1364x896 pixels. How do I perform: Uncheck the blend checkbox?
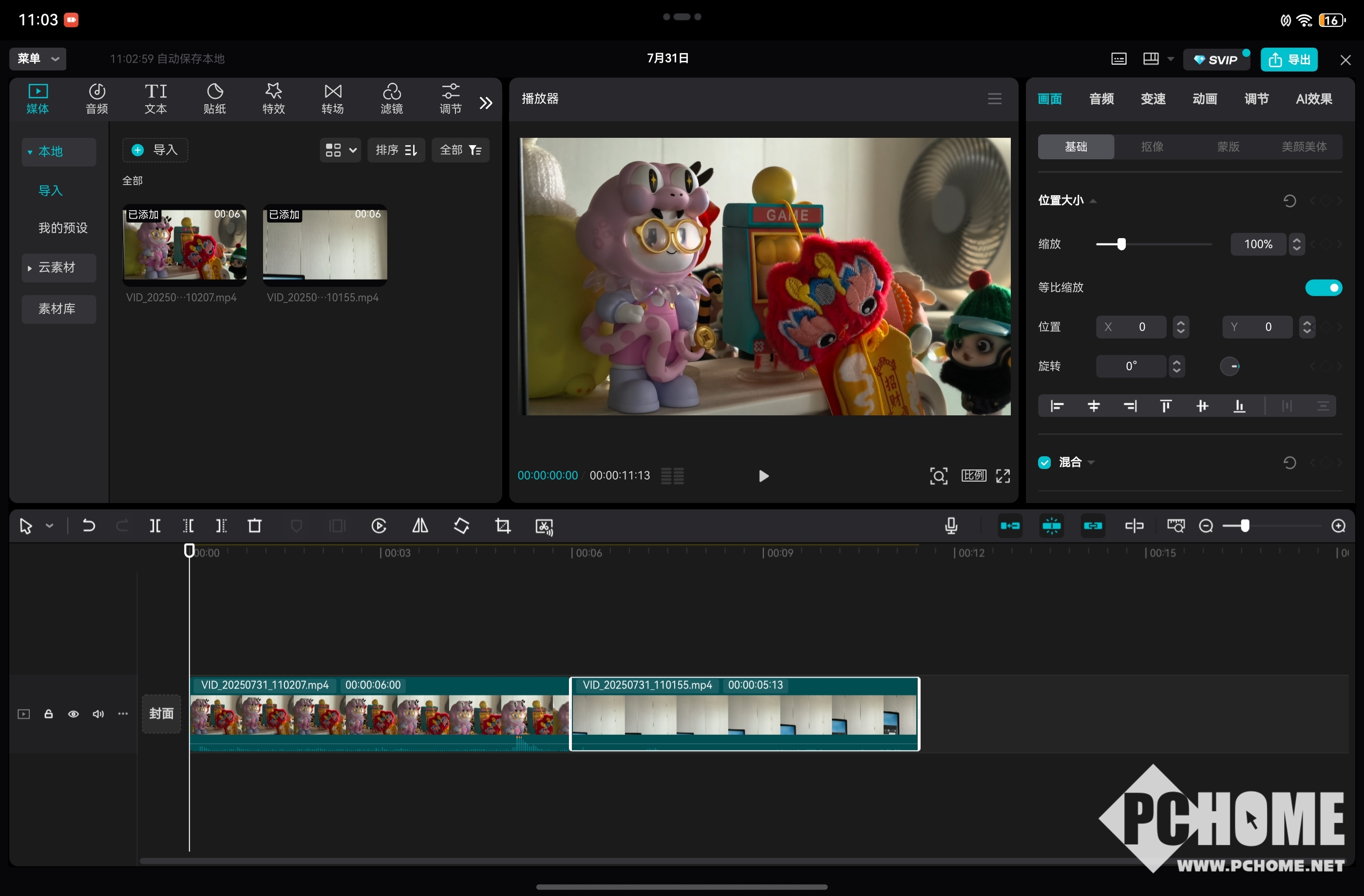pos(1044,462)
